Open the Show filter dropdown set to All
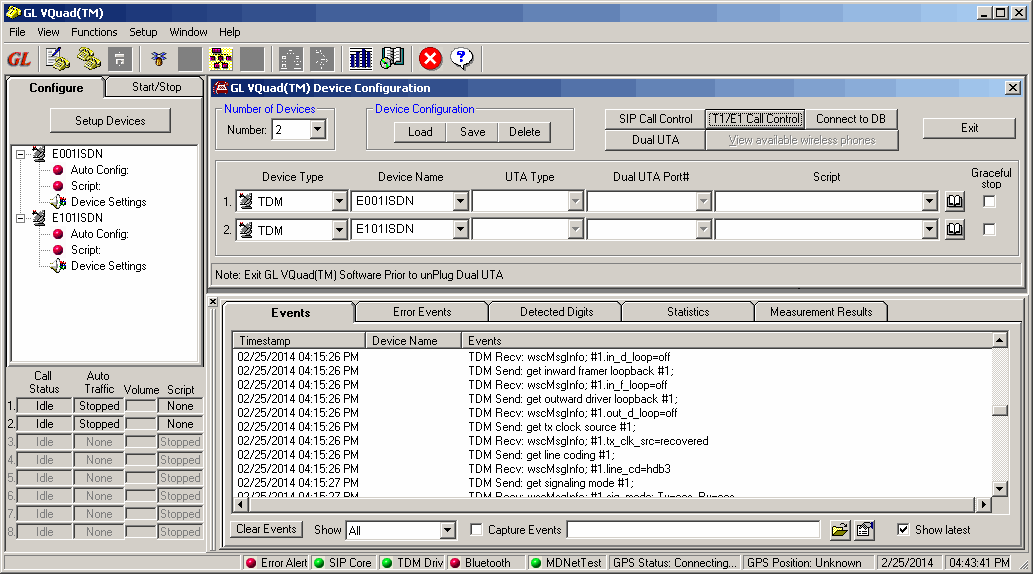This screenshot has width=1033, height=574. click(447, 530)
